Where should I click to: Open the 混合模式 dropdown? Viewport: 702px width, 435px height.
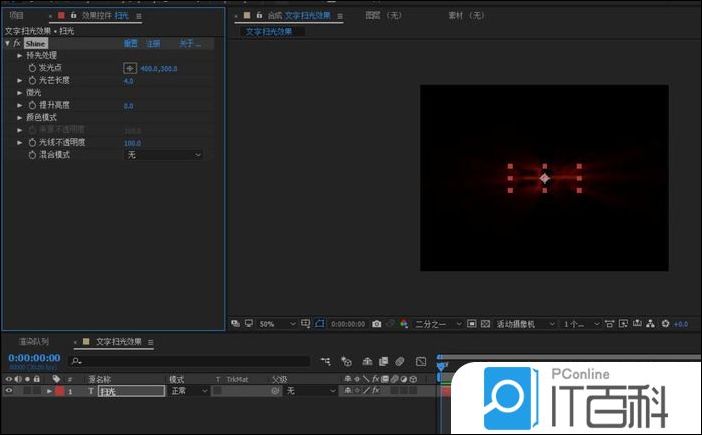pos(164,155)
